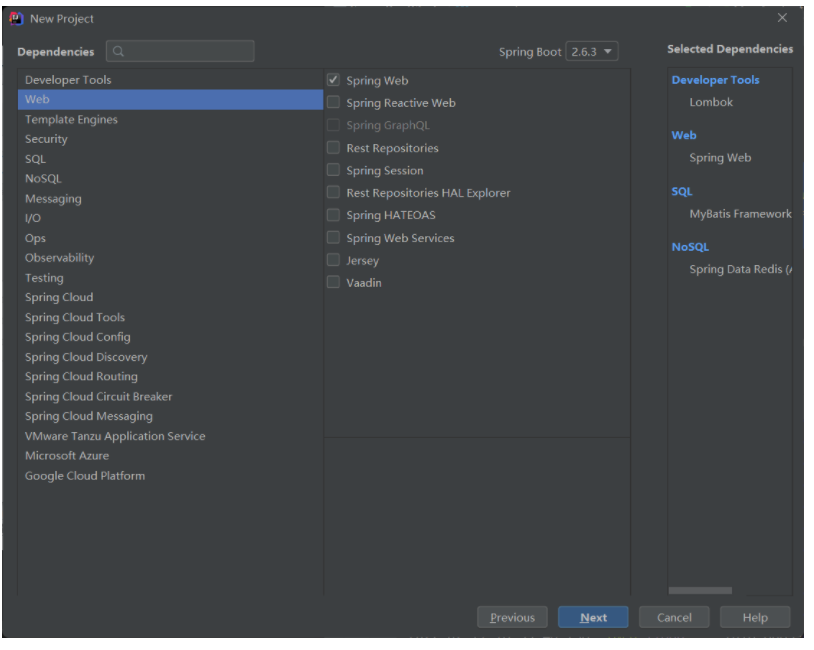Select the Template Engines category

click(71, 120)
